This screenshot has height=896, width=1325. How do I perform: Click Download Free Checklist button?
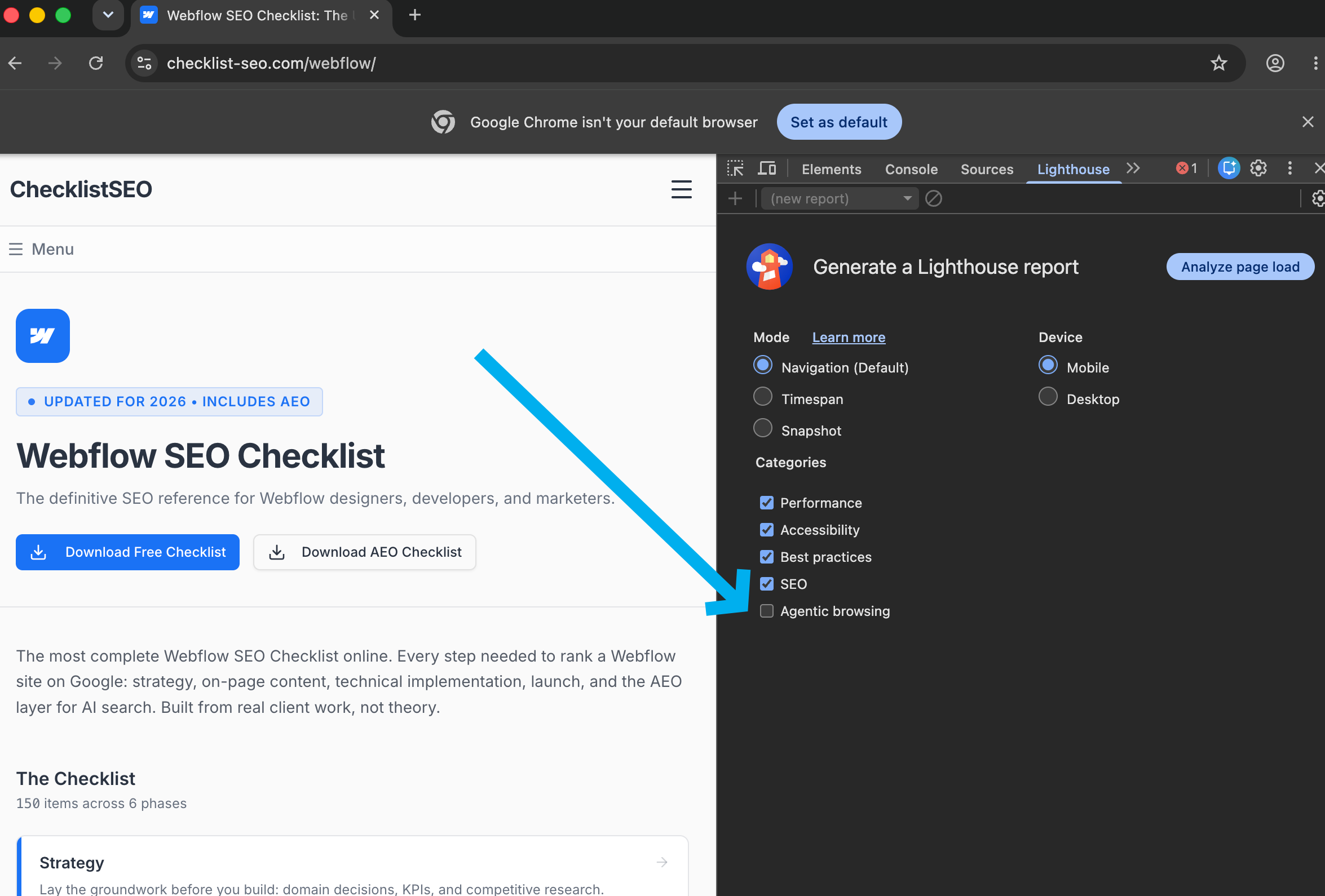128,552
